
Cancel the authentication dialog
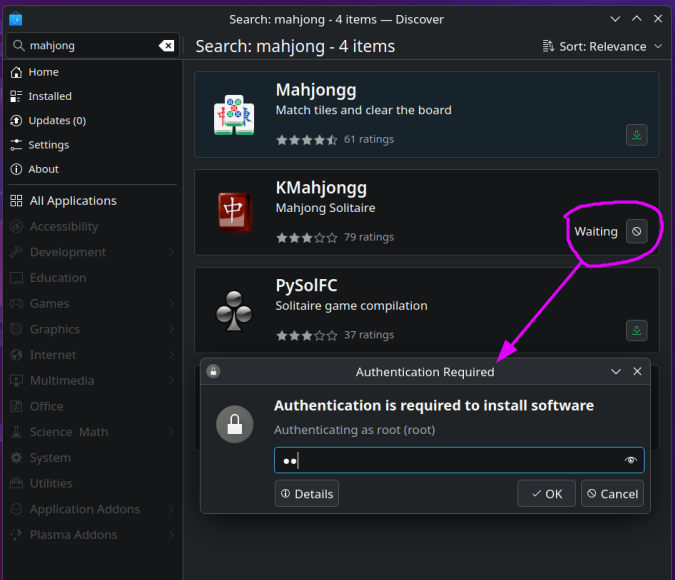[x=612, y=493]
